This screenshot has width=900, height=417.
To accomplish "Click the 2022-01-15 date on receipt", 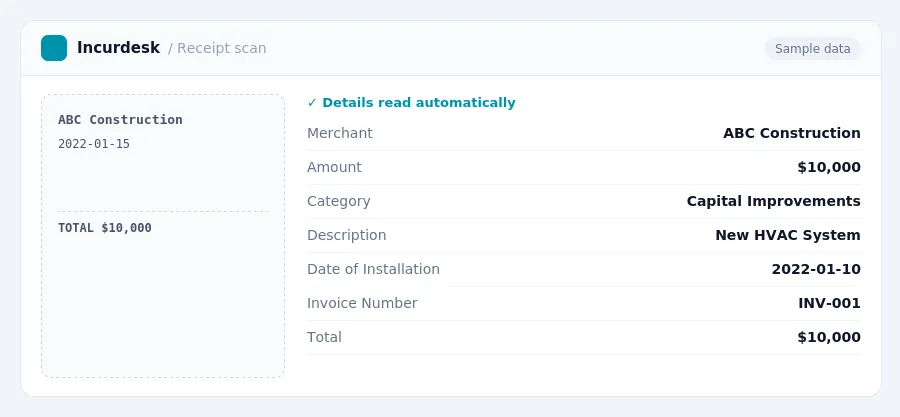I will pyautogui.click(x=94, y=144).
